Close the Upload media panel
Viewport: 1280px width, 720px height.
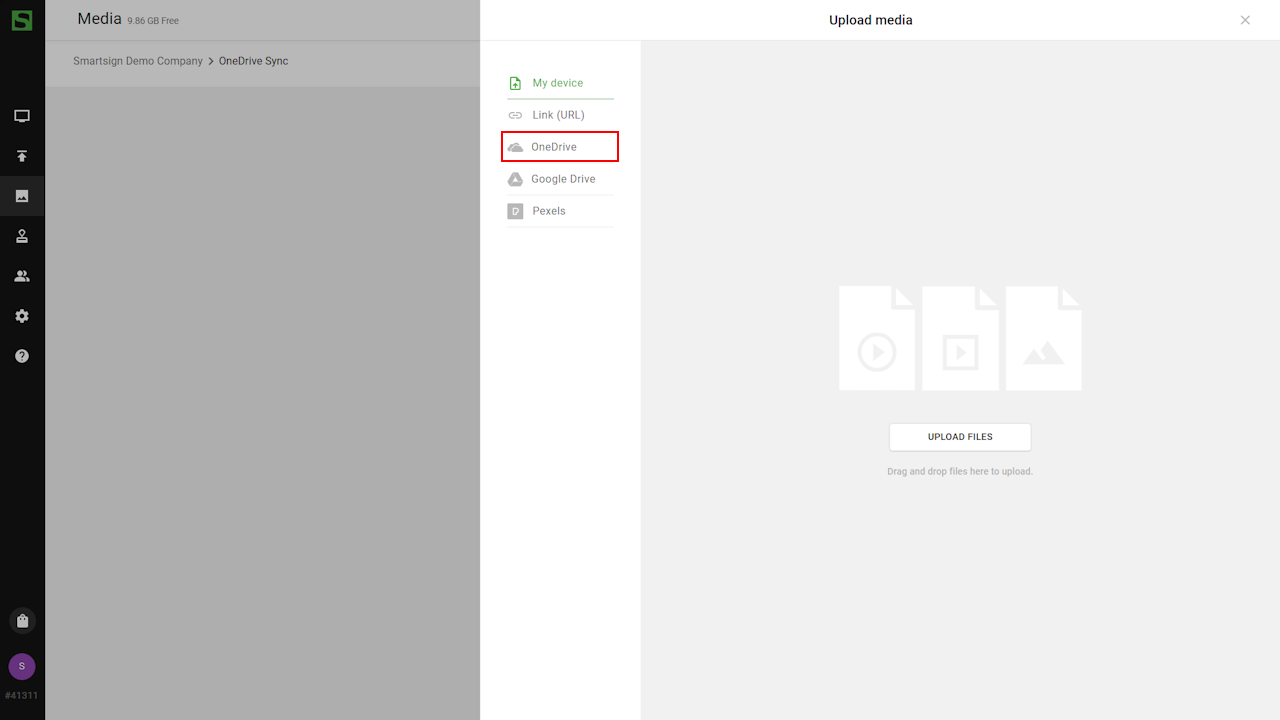pyautogui.click(x=1245, y=20)
